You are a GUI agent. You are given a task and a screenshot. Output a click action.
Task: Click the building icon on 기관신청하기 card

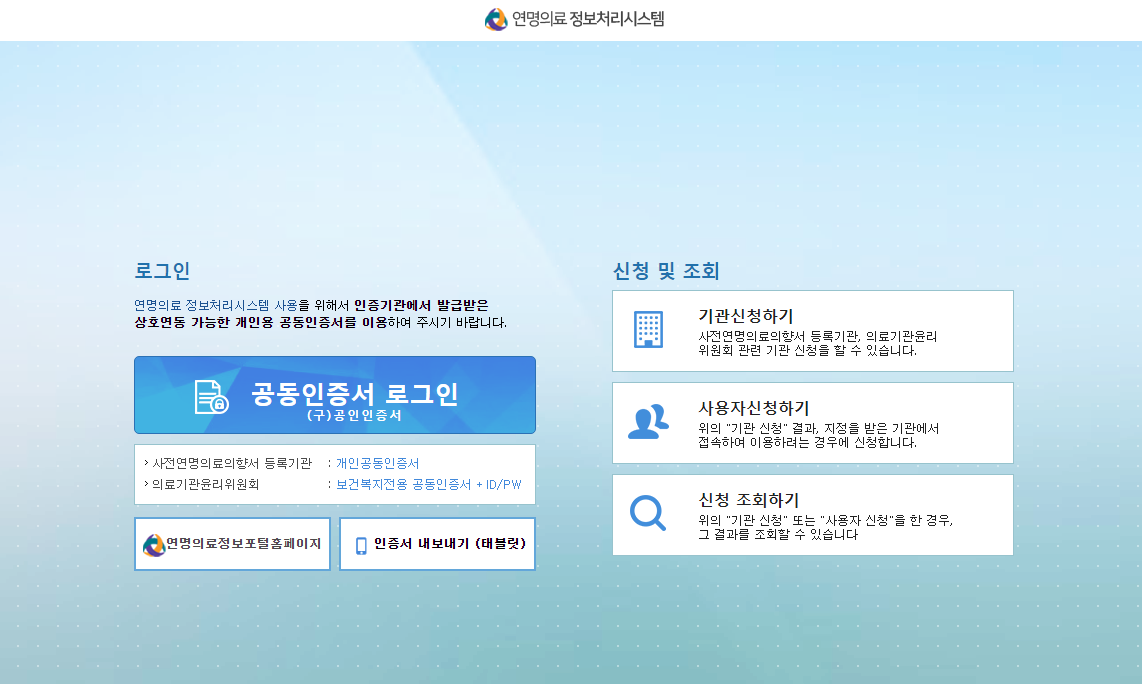[x=651, y=328]
